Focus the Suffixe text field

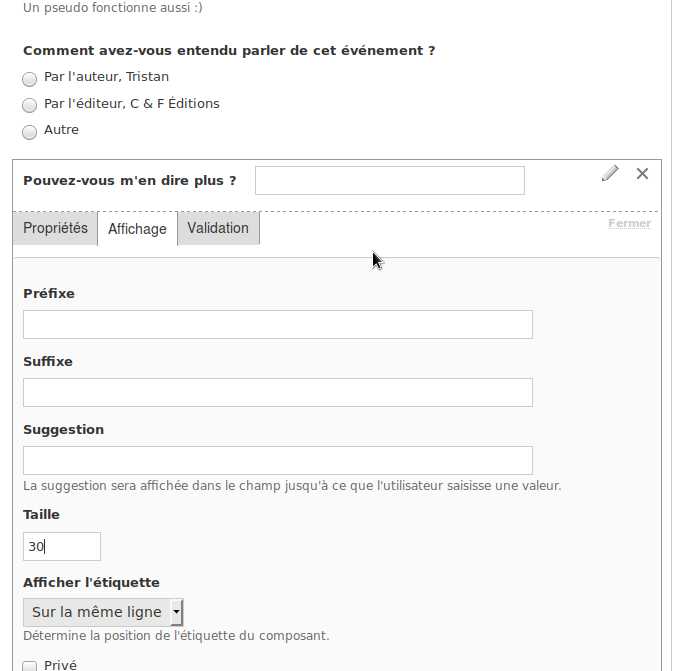pos(278,392)
